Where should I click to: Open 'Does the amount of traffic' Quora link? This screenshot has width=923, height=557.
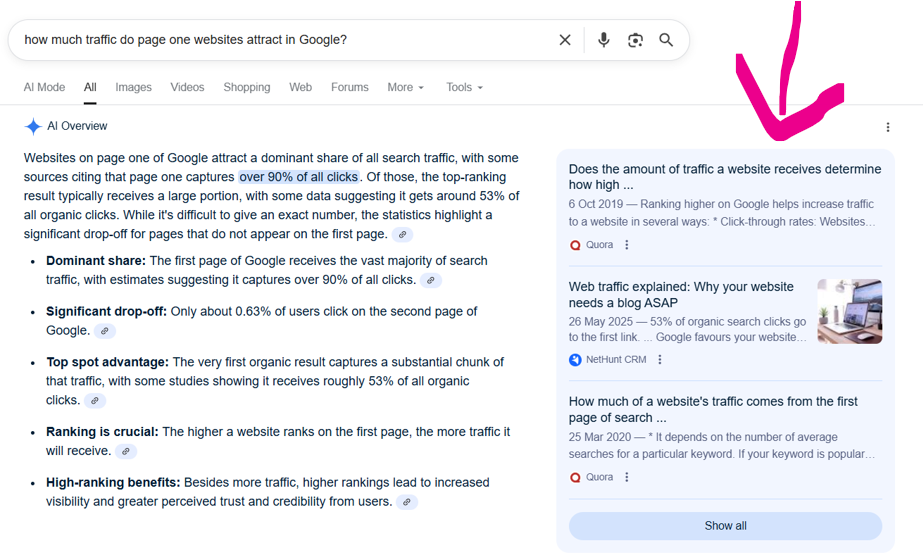coord(725,177)
